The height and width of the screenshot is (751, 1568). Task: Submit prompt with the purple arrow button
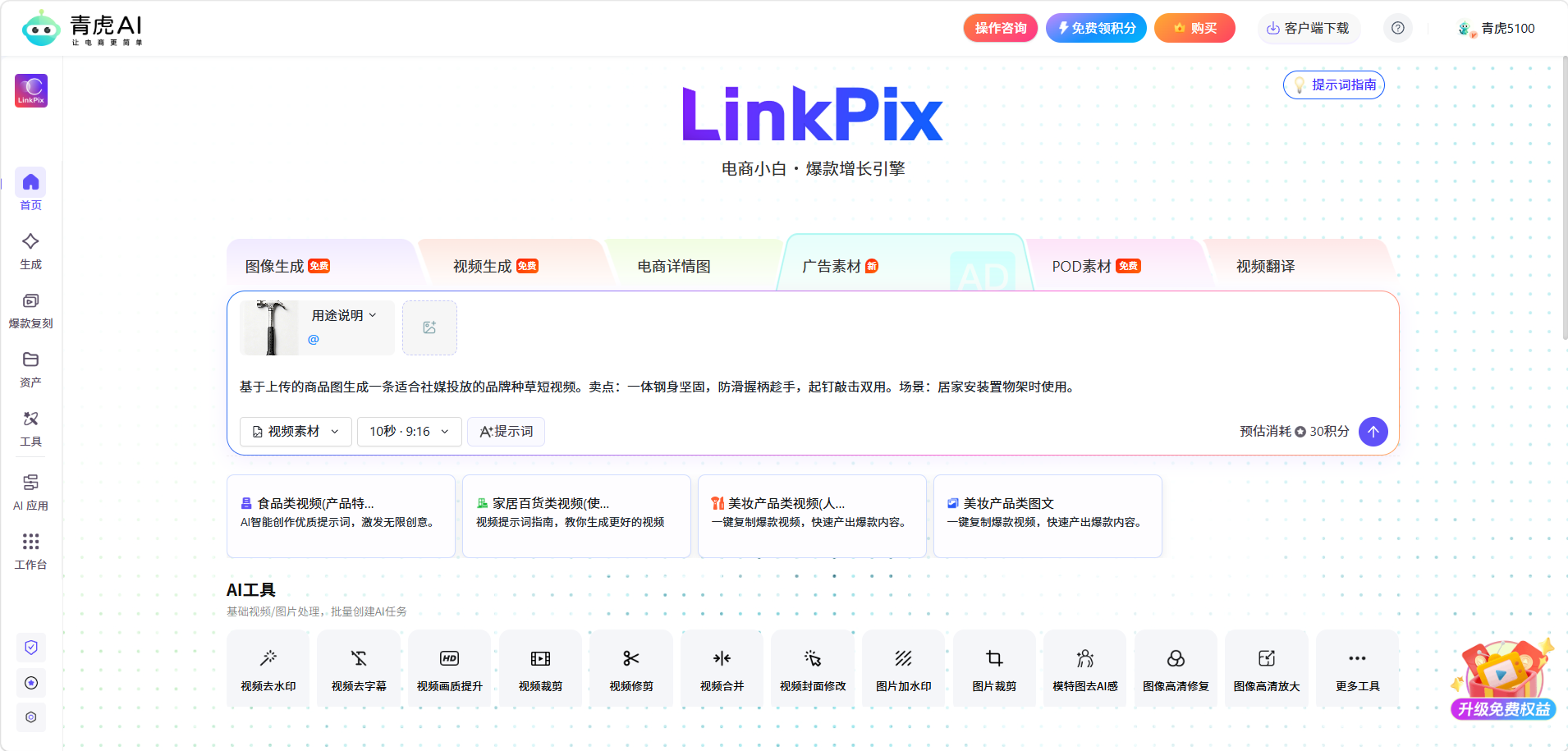1373,432
